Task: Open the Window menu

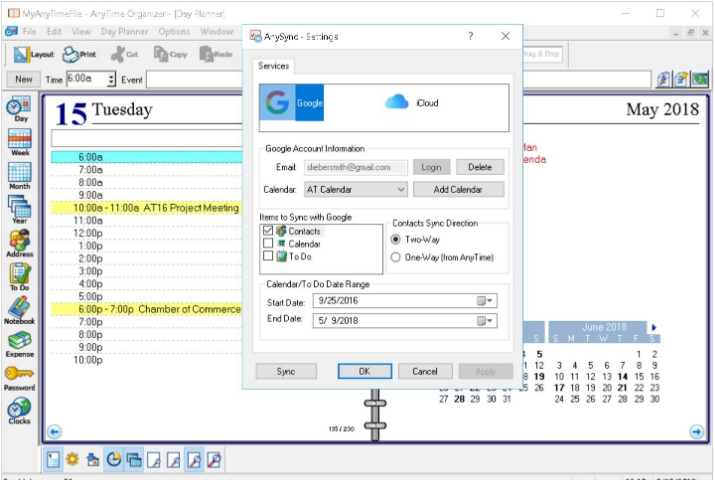Action: point(217,31)
